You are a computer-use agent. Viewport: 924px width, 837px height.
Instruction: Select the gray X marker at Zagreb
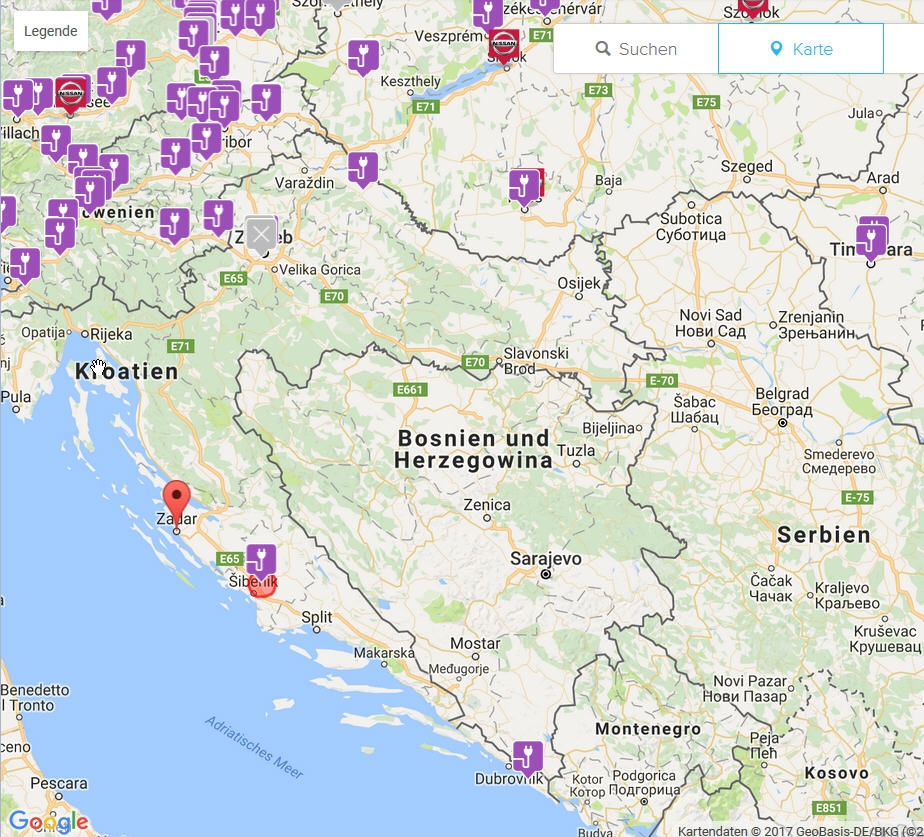pos(261,235)
